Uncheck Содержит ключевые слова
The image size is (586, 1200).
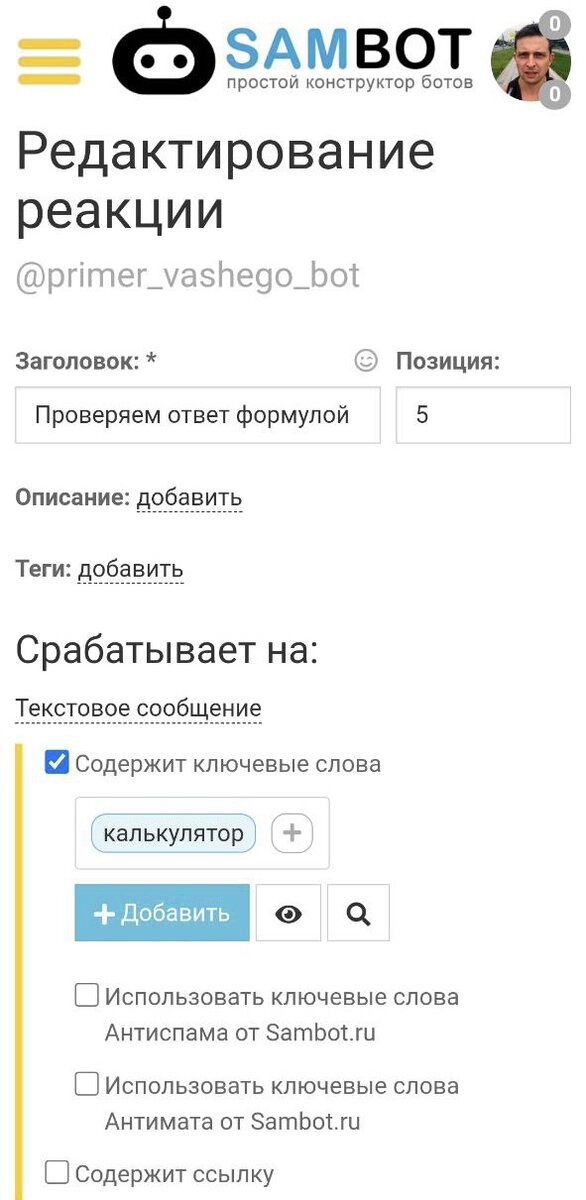pyautogui.click(x=57, y=763)
